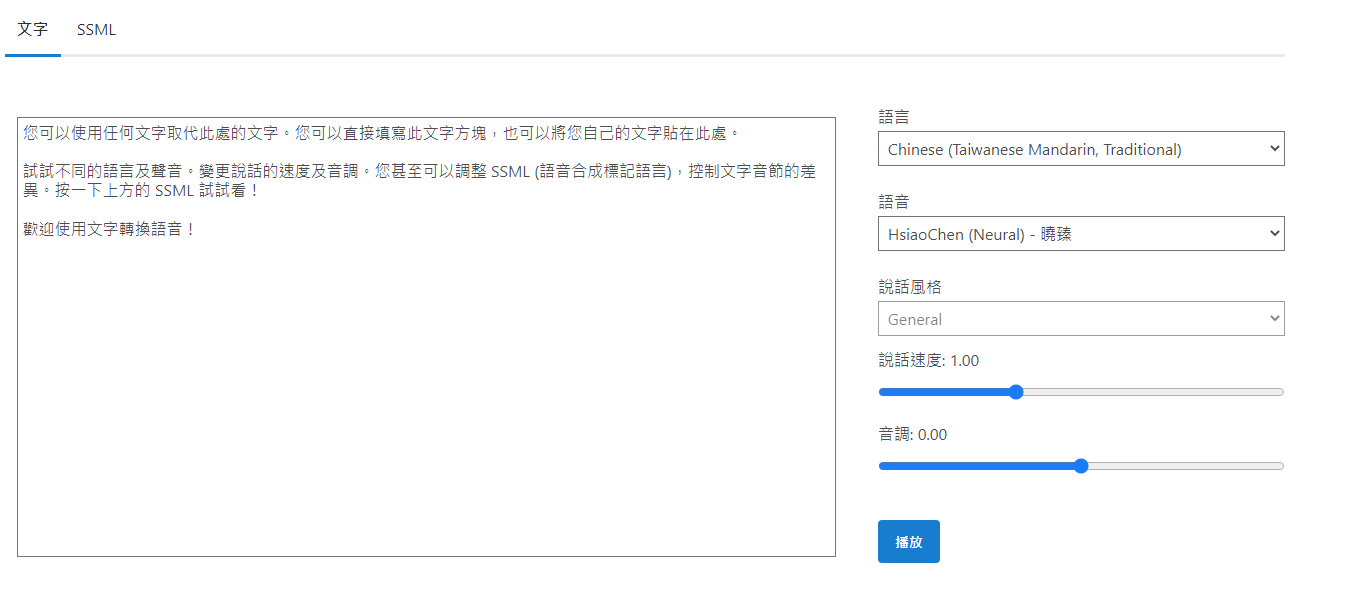Open the 語言 language dropdown
The width and height of the screenshot is (1350, 594).
tap(1080, 149)
